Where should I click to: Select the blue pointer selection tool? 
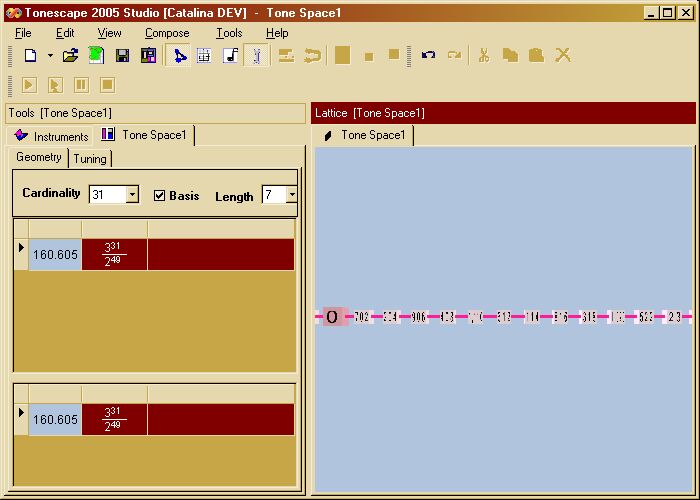[179, 56]
